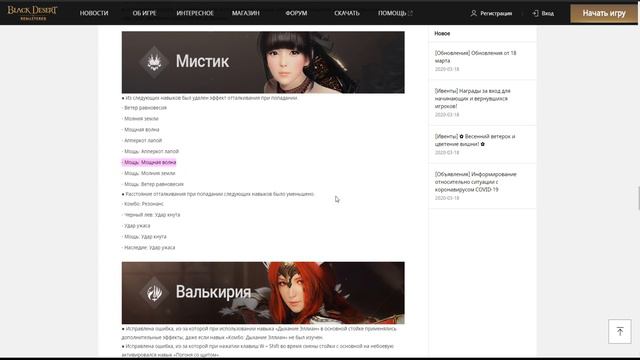This screenshot has height=360, width=640.
Task: Open the Награды за вход news link
Action: pos(473,98)
